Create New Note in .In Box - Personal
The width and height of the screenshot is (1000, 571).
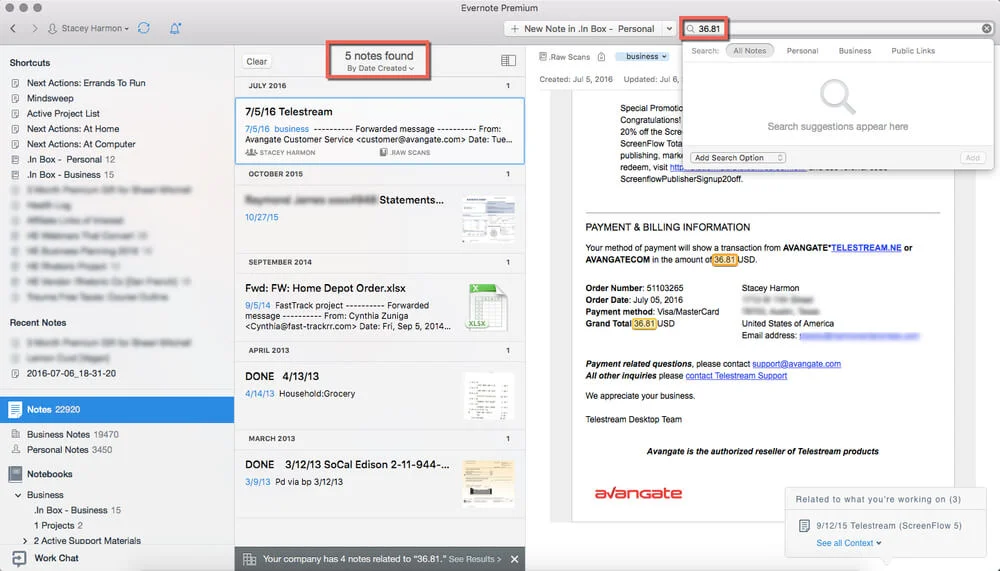click(582, 29)
